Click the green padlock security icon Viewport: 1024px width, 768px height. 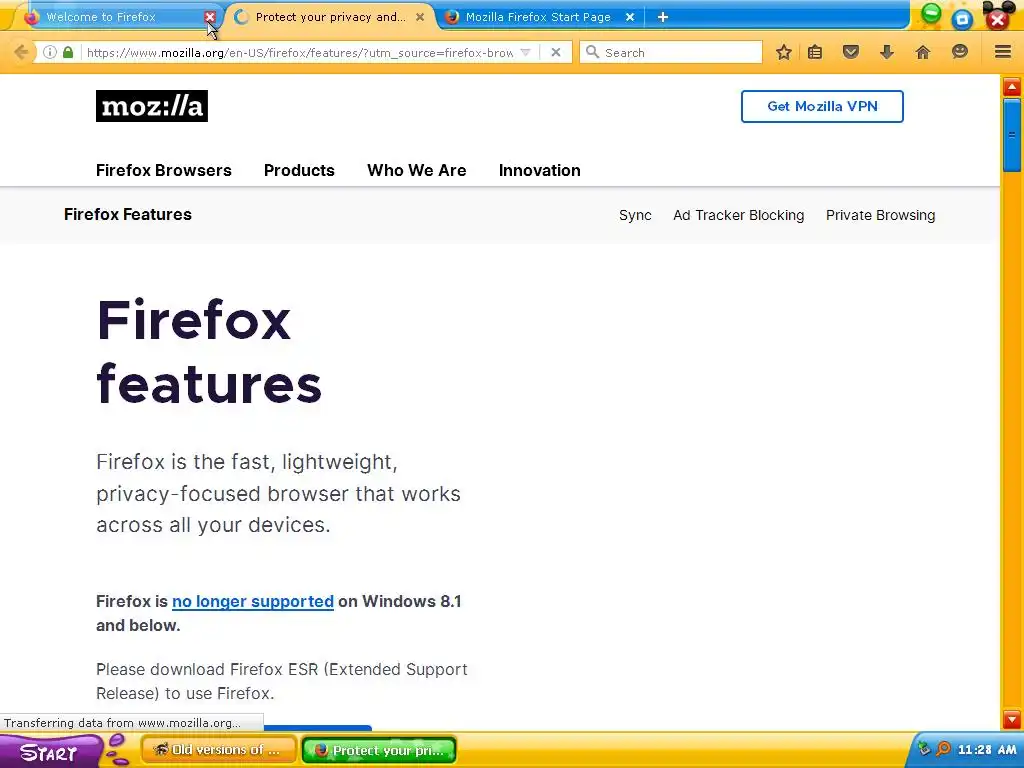[x=68, y=52]
